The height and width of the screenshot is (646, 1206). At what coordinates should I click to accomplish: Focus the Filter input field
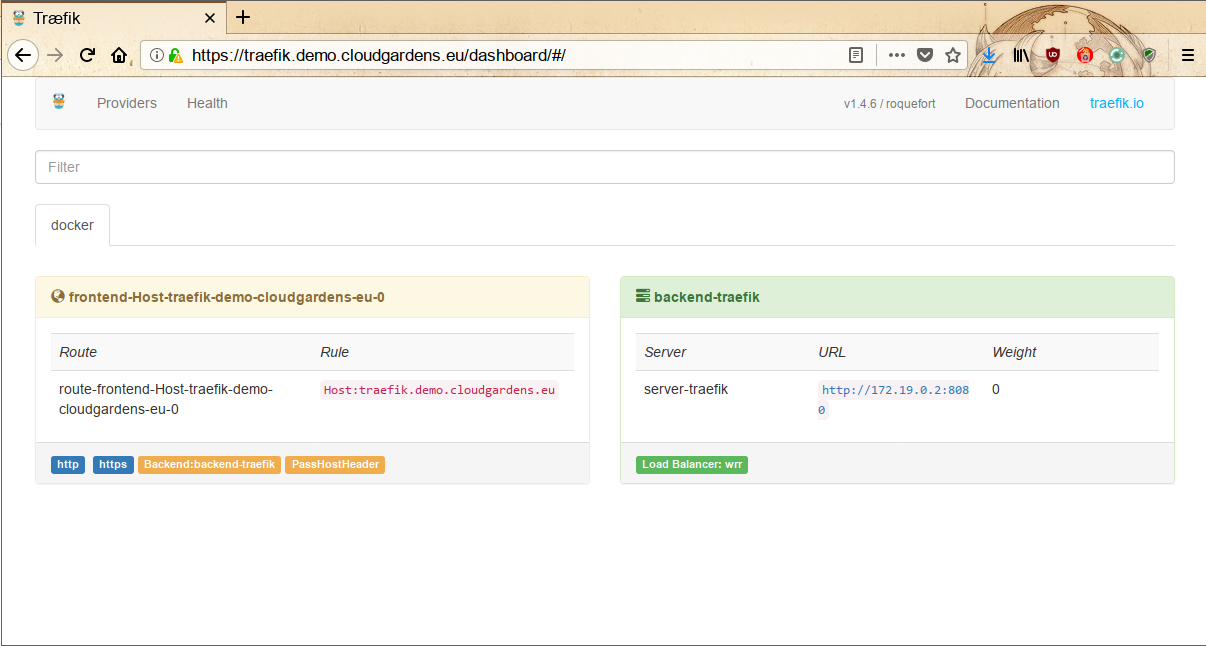(605, 167)
